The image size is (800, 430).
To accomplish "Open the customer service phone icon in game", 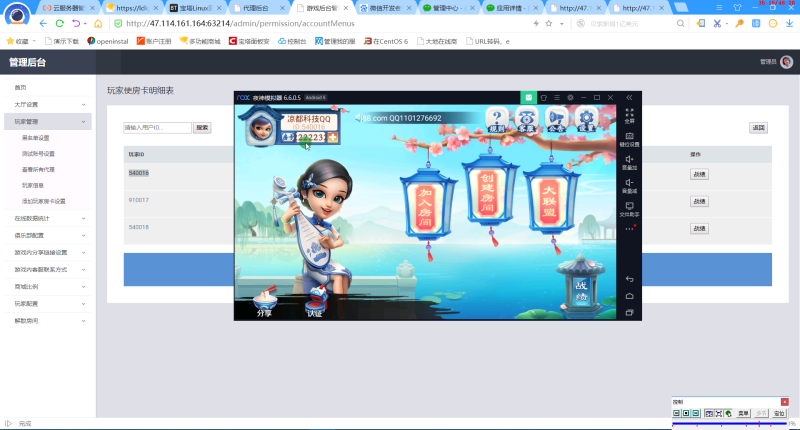I will 526,120.
